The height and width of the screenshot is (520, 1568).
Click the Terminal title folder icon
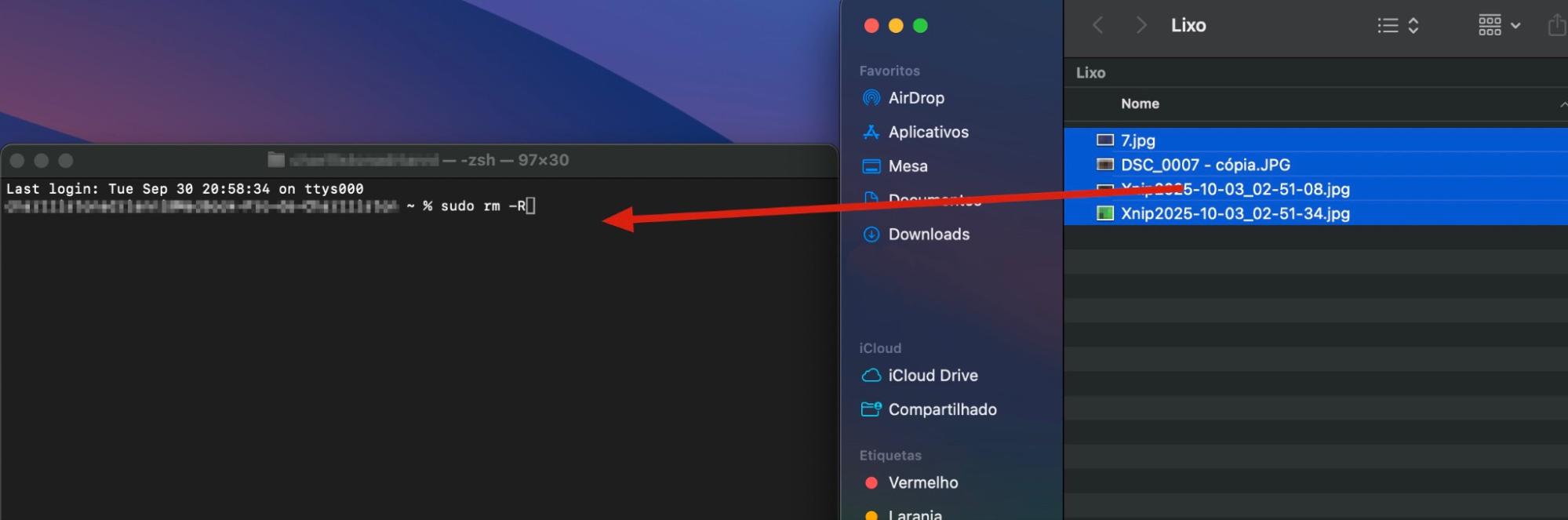(275, 160)
